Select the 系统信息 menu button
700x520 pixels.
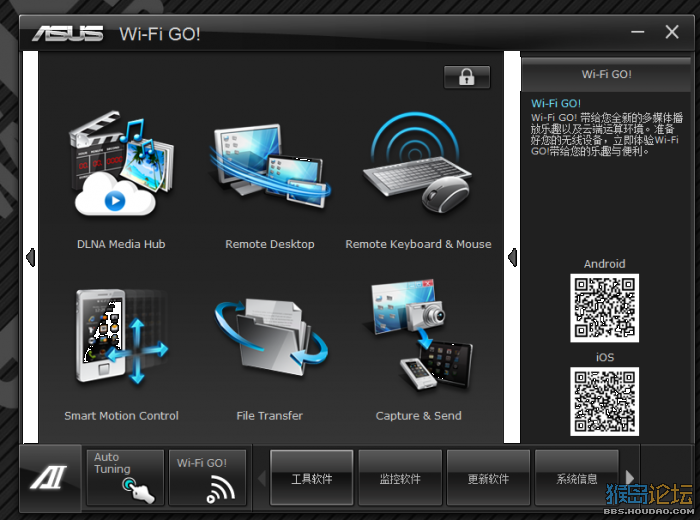click(x=576, y=478)
